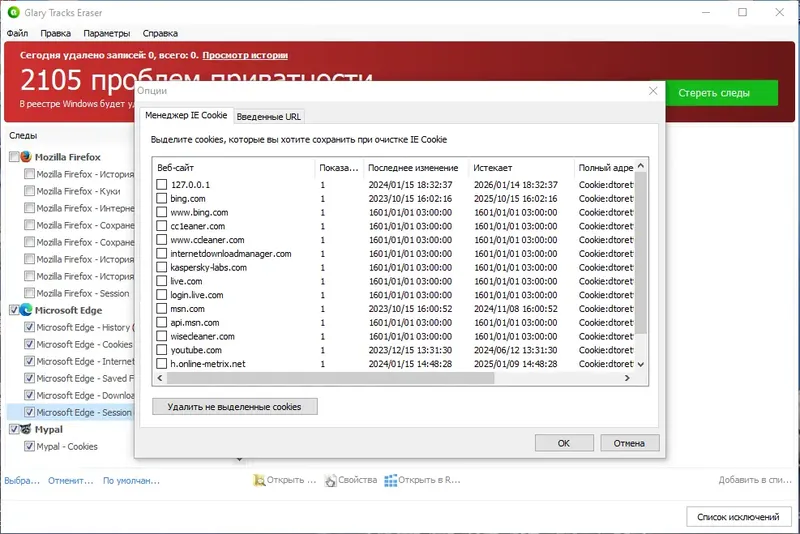The image size is (800, 534).
Task: Check the login.live.com cookie box
Action: 162,294
